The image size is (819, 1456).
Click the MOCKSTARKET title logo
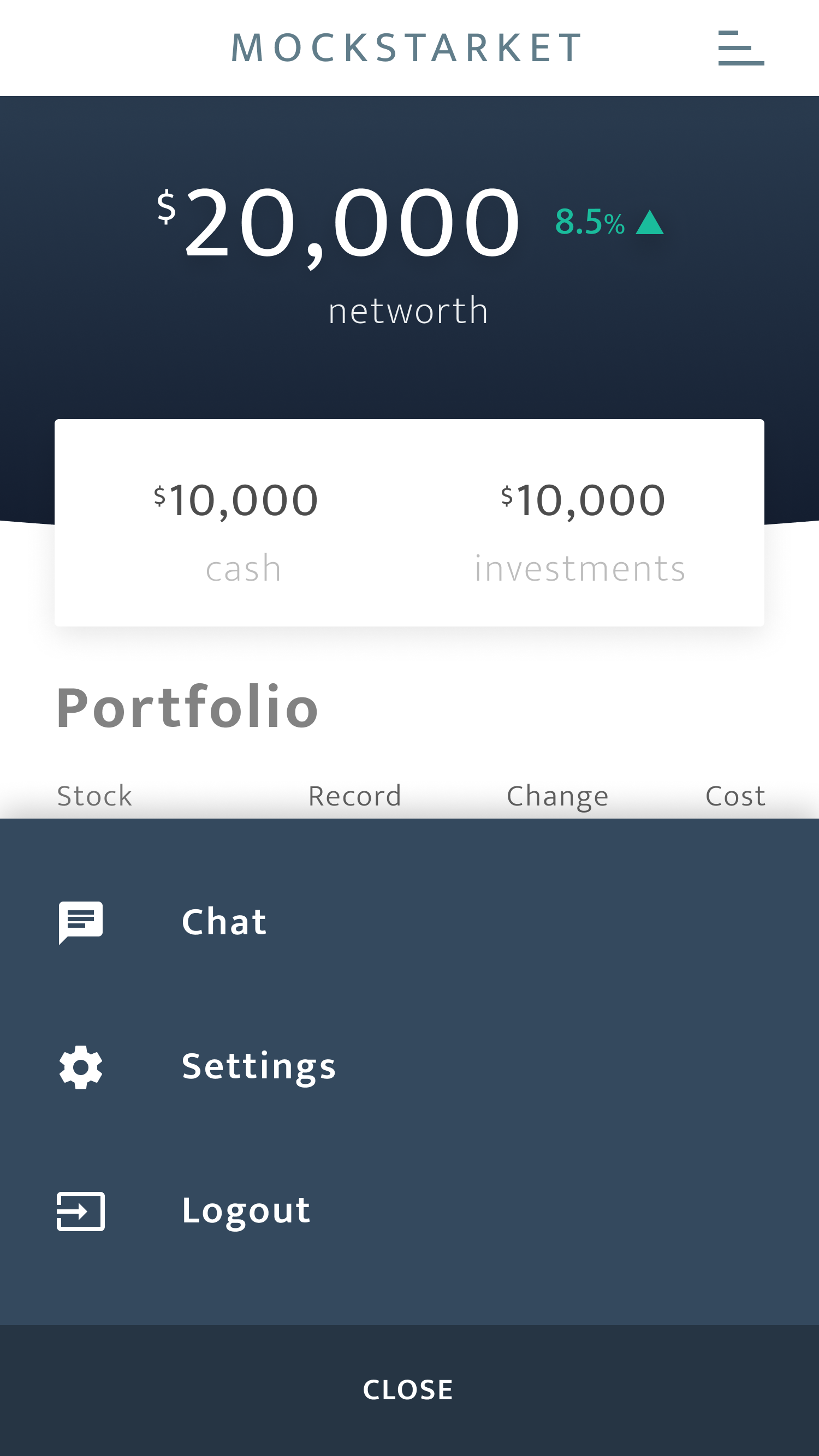click(407, 48)
